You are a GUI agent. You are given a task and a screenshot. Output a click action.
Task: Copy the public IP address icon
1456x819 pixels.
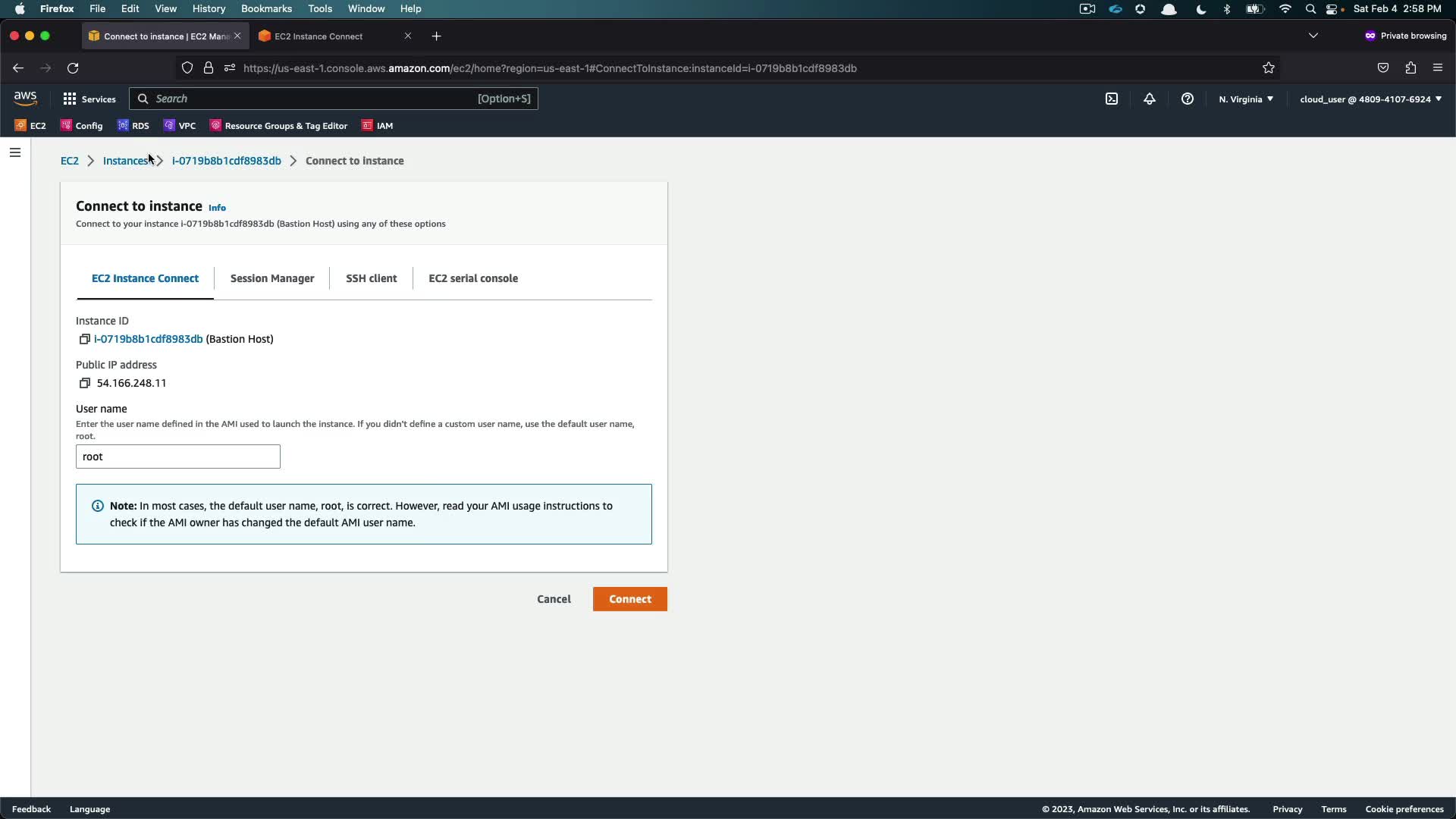[85, 383]
